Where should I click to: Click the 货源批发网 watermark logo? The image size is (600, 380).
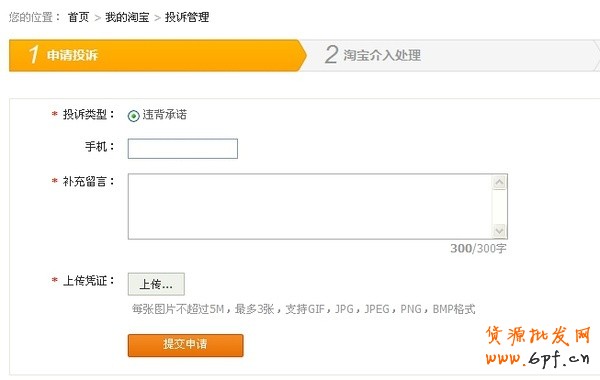tap(538, 336)
